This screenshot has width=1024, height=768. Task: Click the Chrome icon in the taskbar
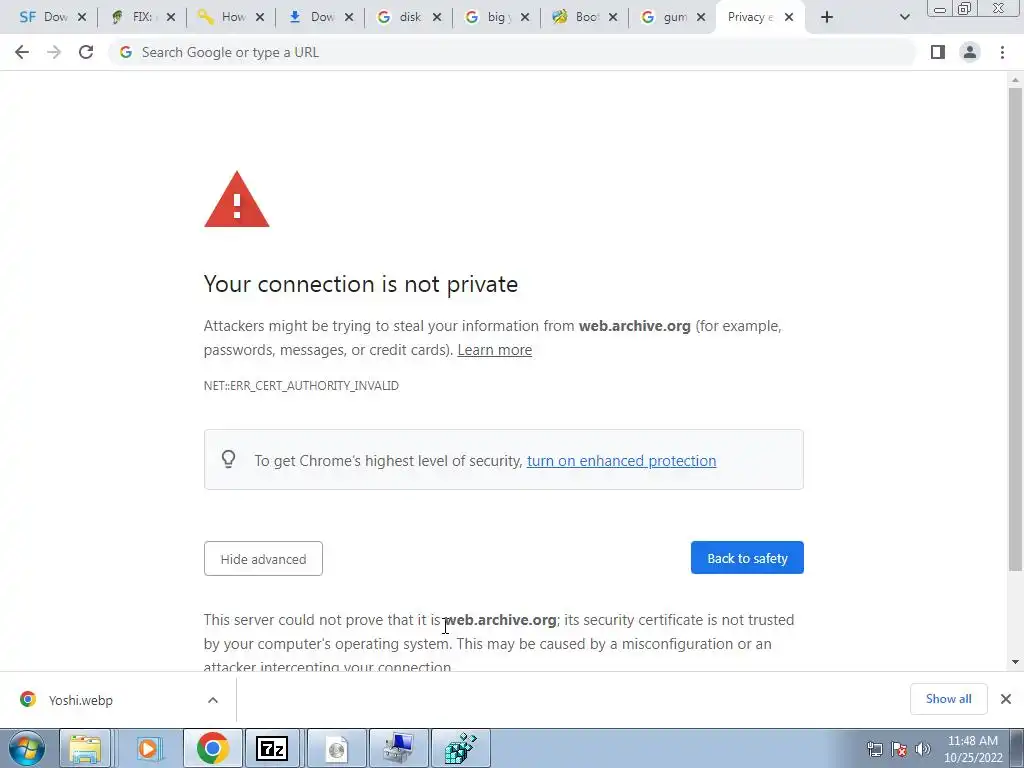tap(212, 748)
